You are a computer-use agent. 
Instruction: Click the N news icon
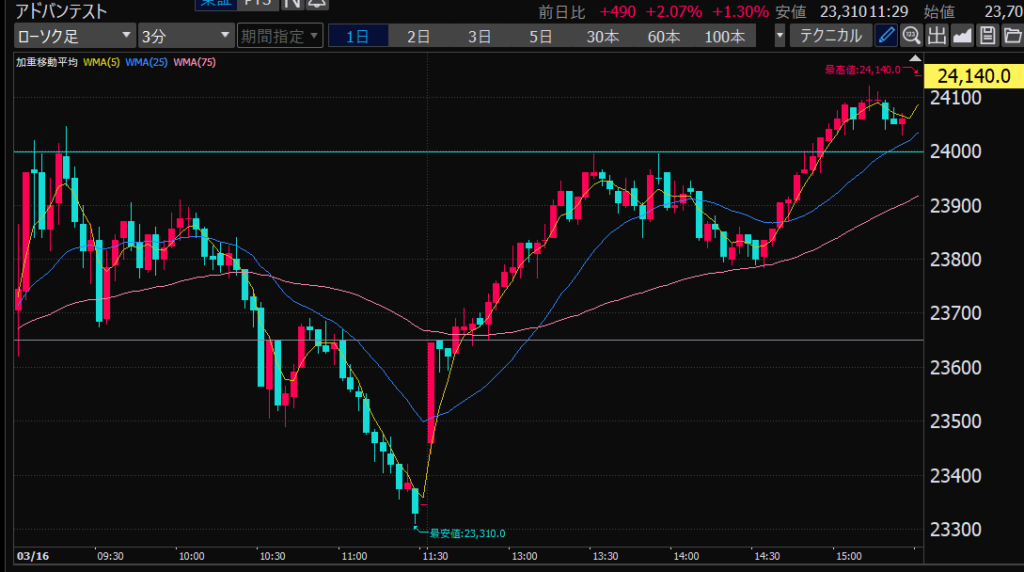(291, 3)
